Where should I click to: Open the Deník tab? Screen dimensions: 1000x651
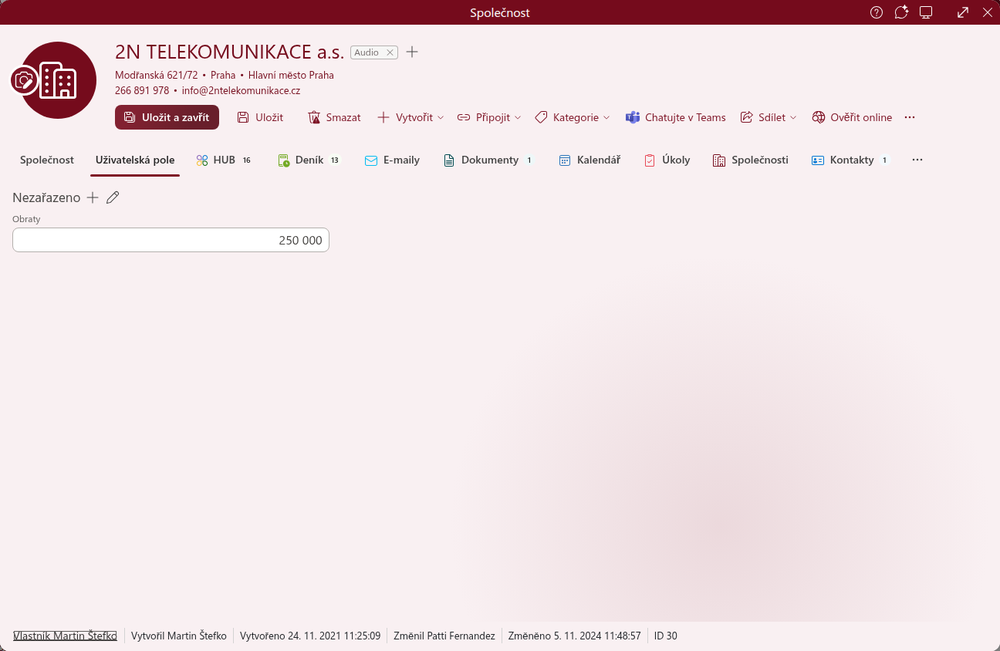point(309,160)
